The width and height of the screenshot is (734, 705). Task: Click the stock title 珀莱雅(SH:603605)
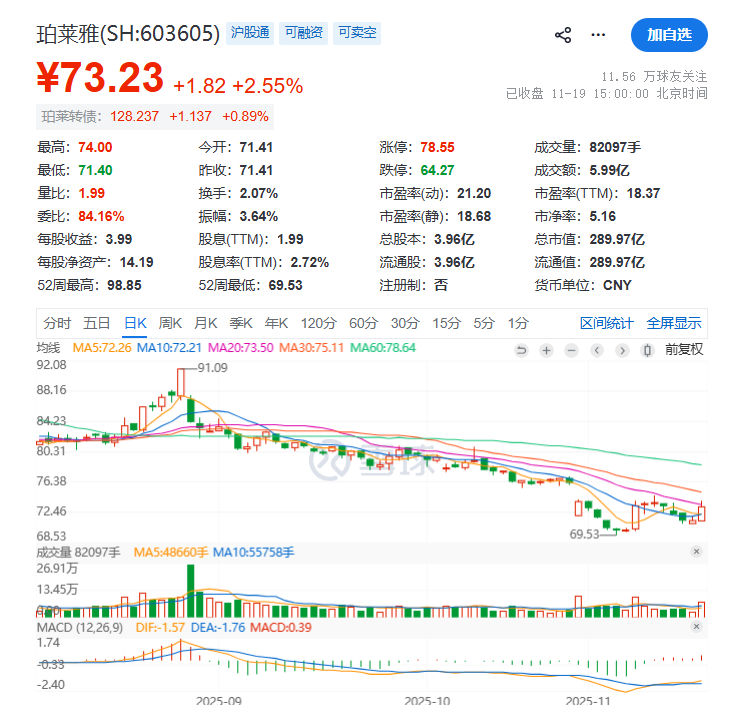tap(128, 34)
